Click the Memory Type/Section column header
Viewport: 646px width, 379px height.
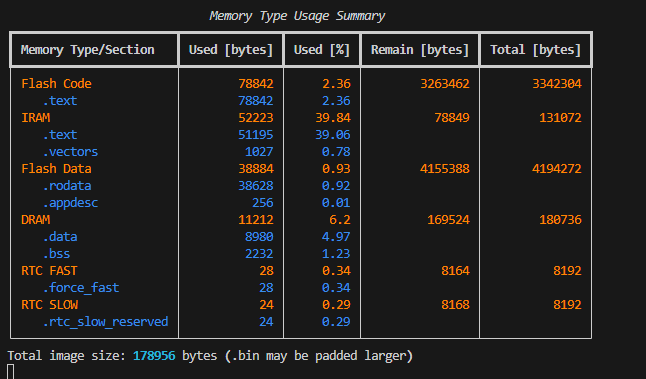tap(87, 50)
